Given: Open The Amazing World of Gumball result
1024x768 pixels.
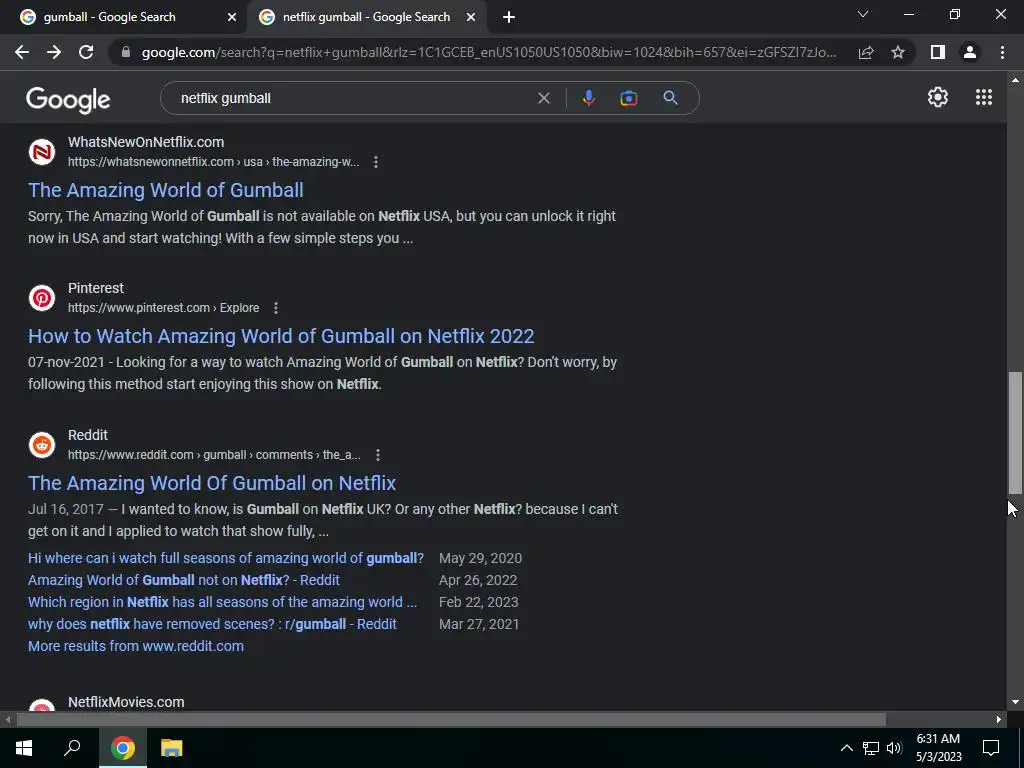Looking at the screenshot, I should pyautogui.click(x=165, y=190).
